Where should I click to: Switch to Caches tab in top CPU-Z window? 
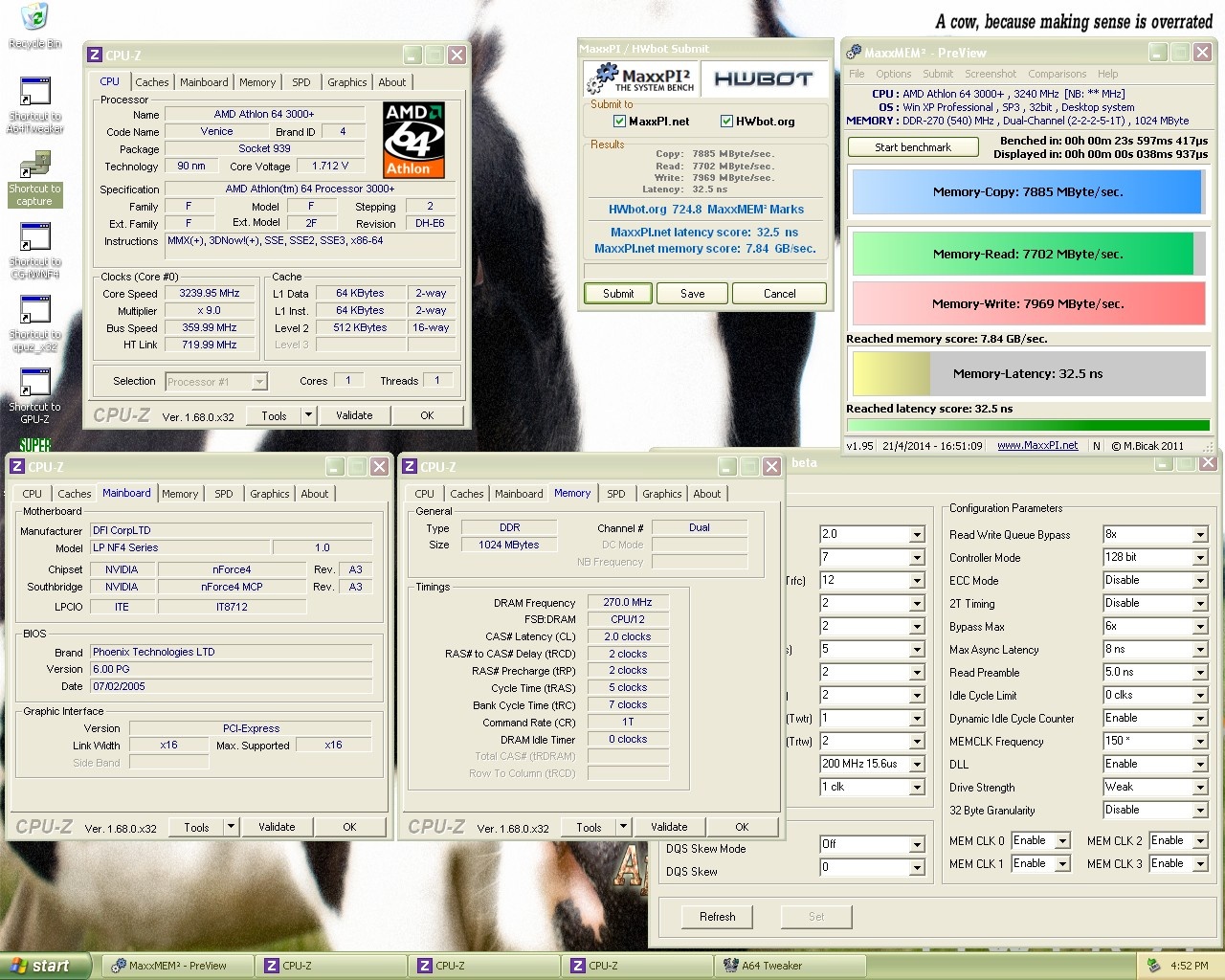tap(151, 82)
